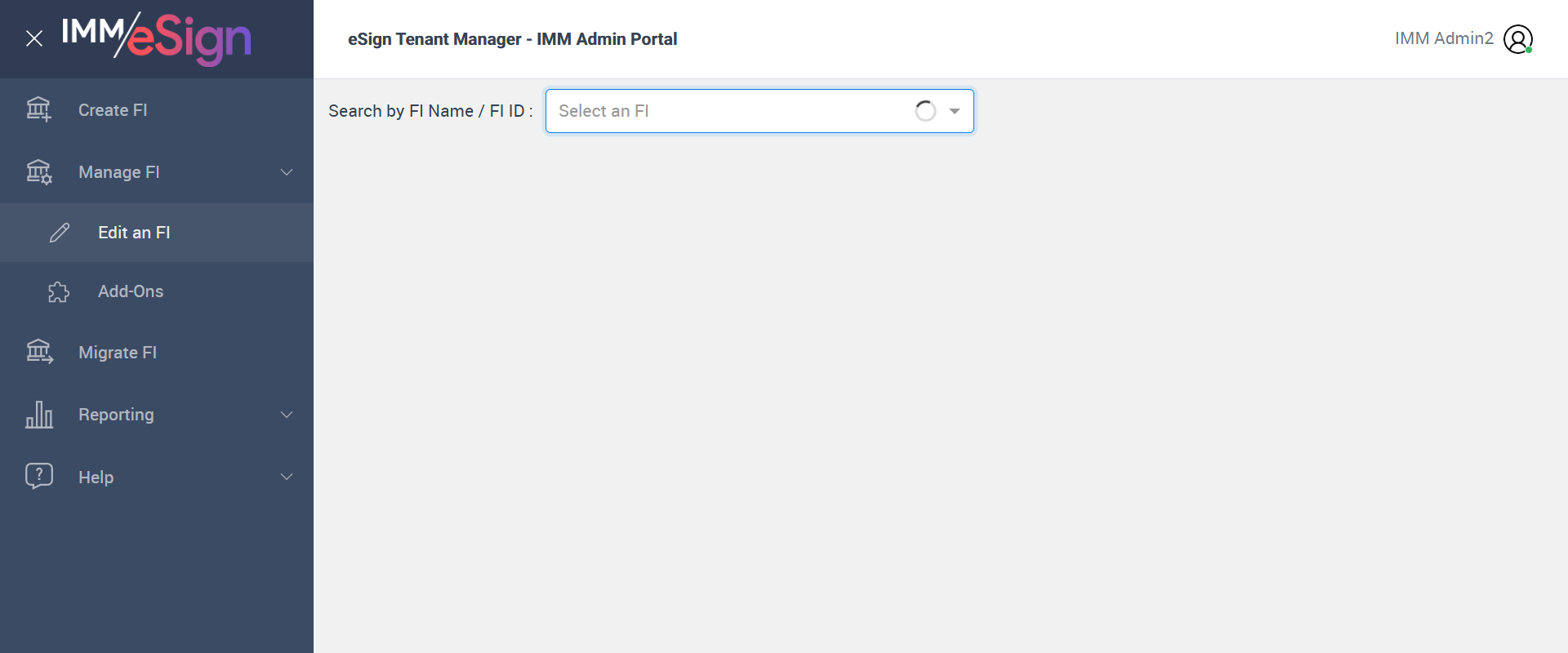Click the Migrate FI bank arrow icon
This screenshot has width=1568, height=653.
click(39, 352)
